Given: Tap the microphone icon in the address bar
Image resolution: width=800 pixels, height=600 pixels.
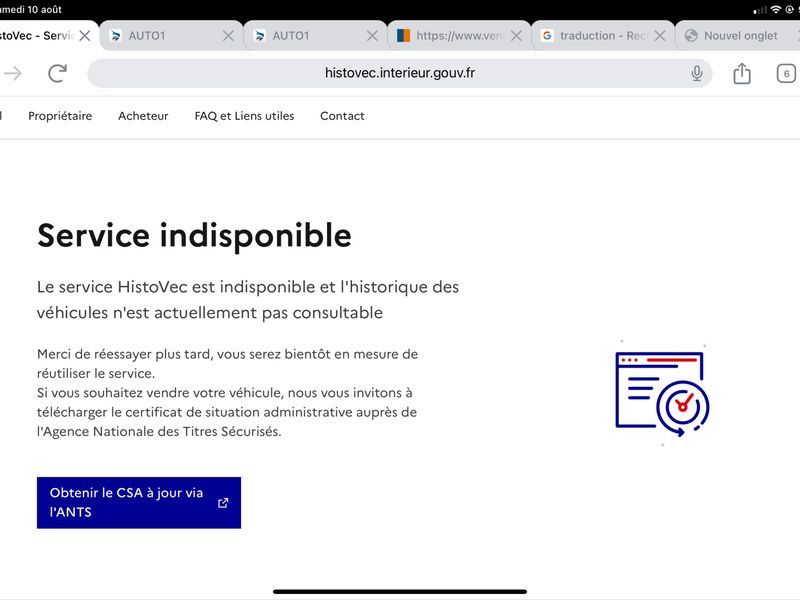Looking at the screenshot, I should point(696,73).
